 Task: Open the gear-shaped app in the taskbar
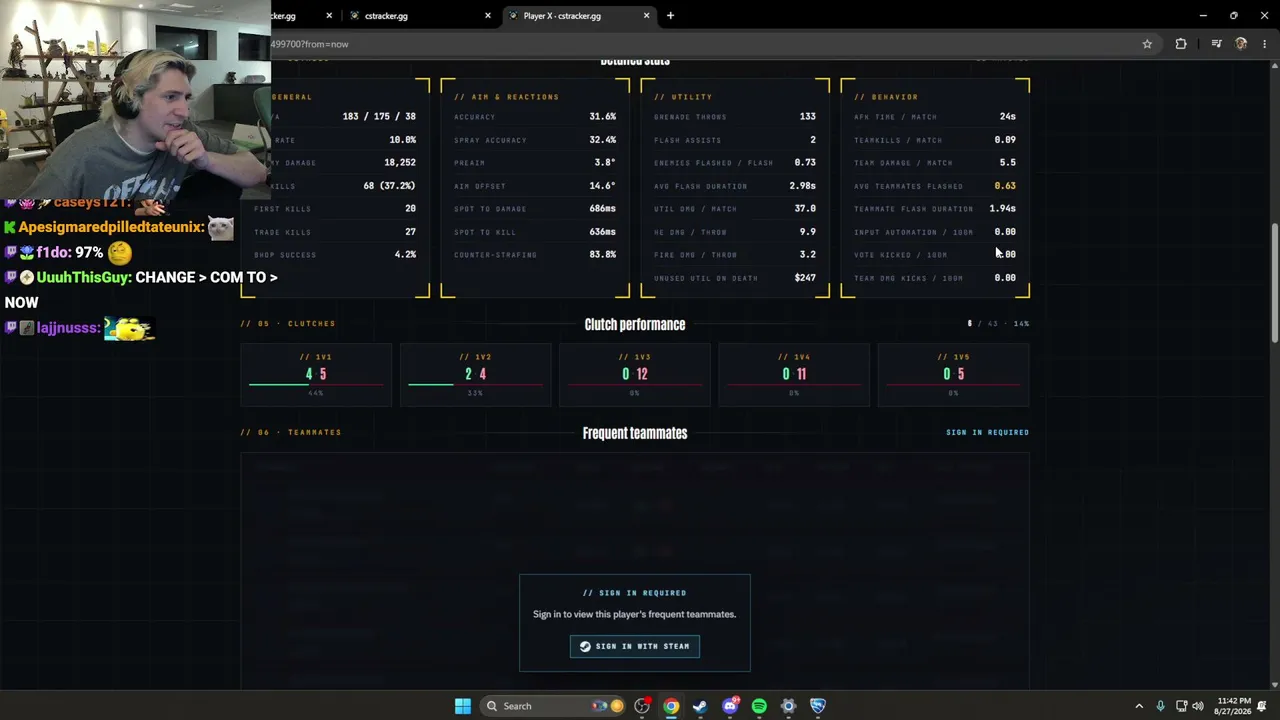coord(788,706)
